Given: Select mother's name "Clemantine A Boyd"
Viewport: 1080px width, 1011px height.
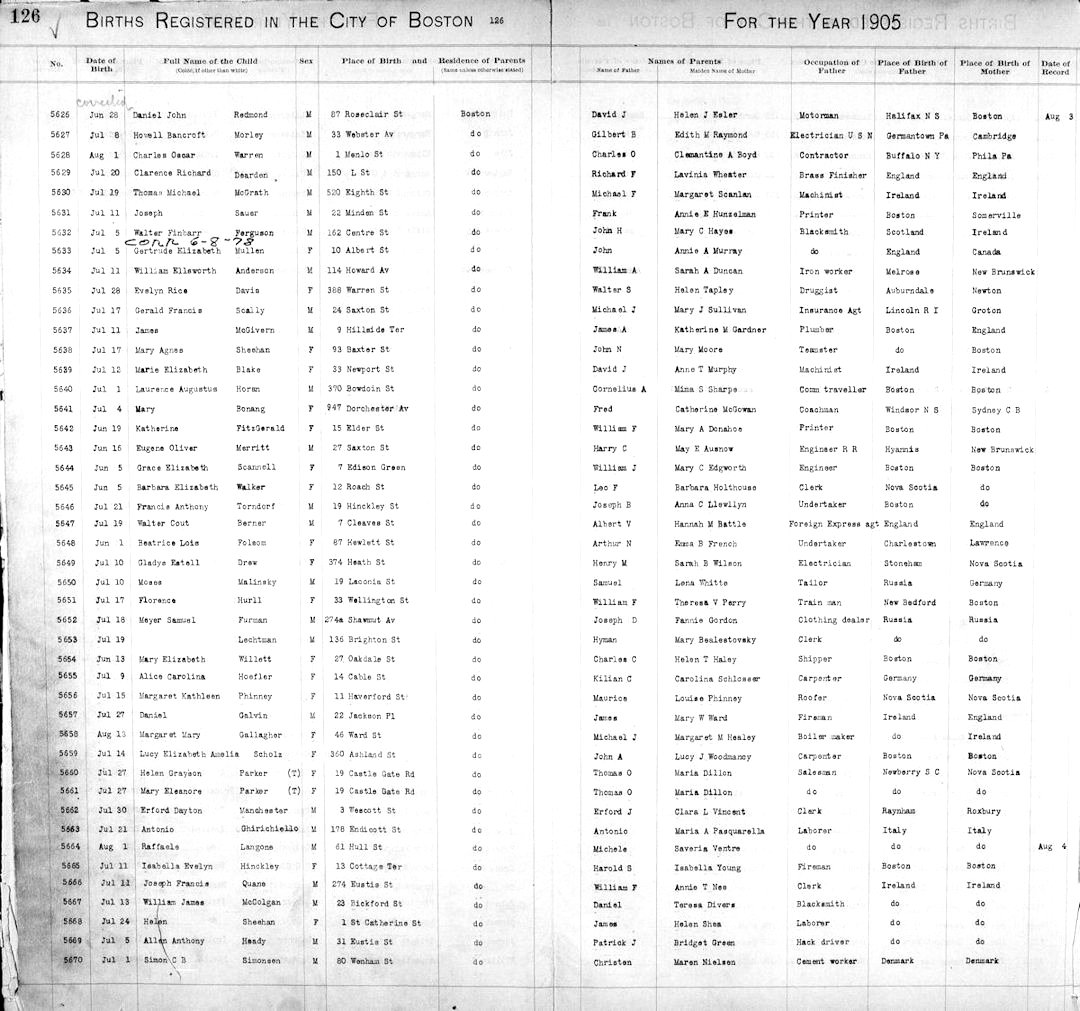Looking at the screenshot, I should [715, 155].
